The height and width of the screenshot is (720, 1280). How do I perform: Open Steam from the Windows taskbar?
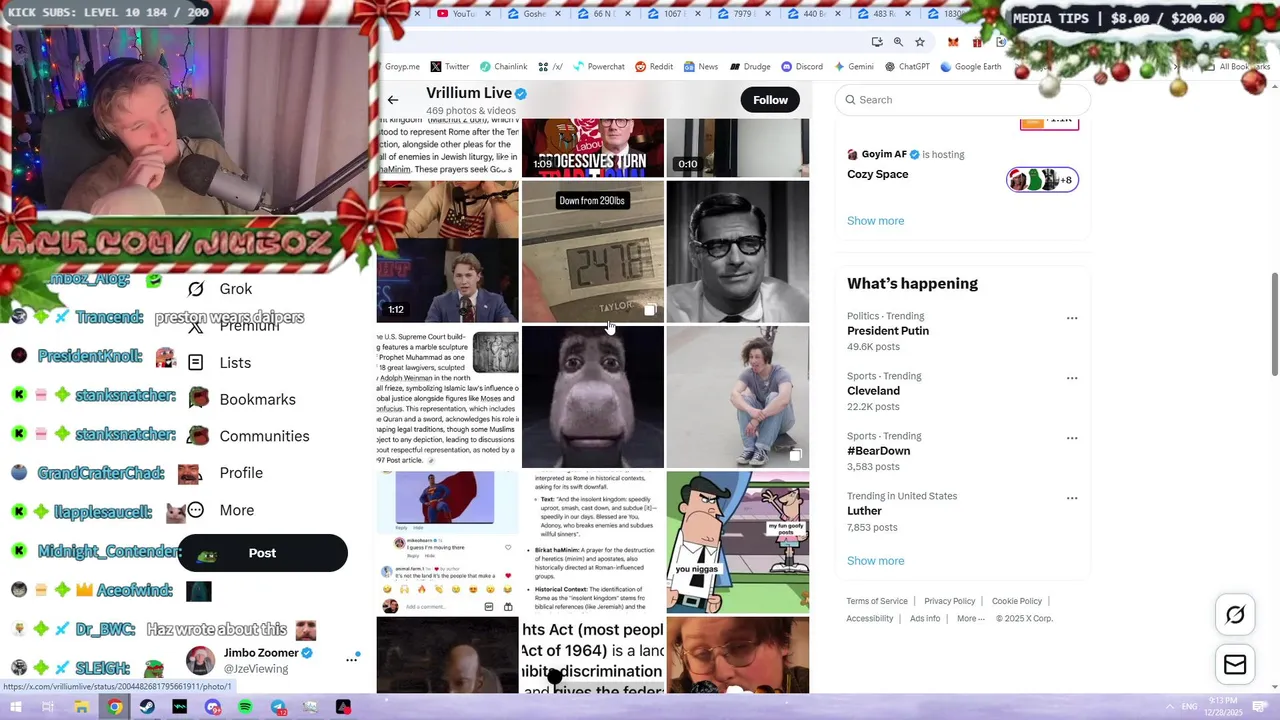point(147,707)
